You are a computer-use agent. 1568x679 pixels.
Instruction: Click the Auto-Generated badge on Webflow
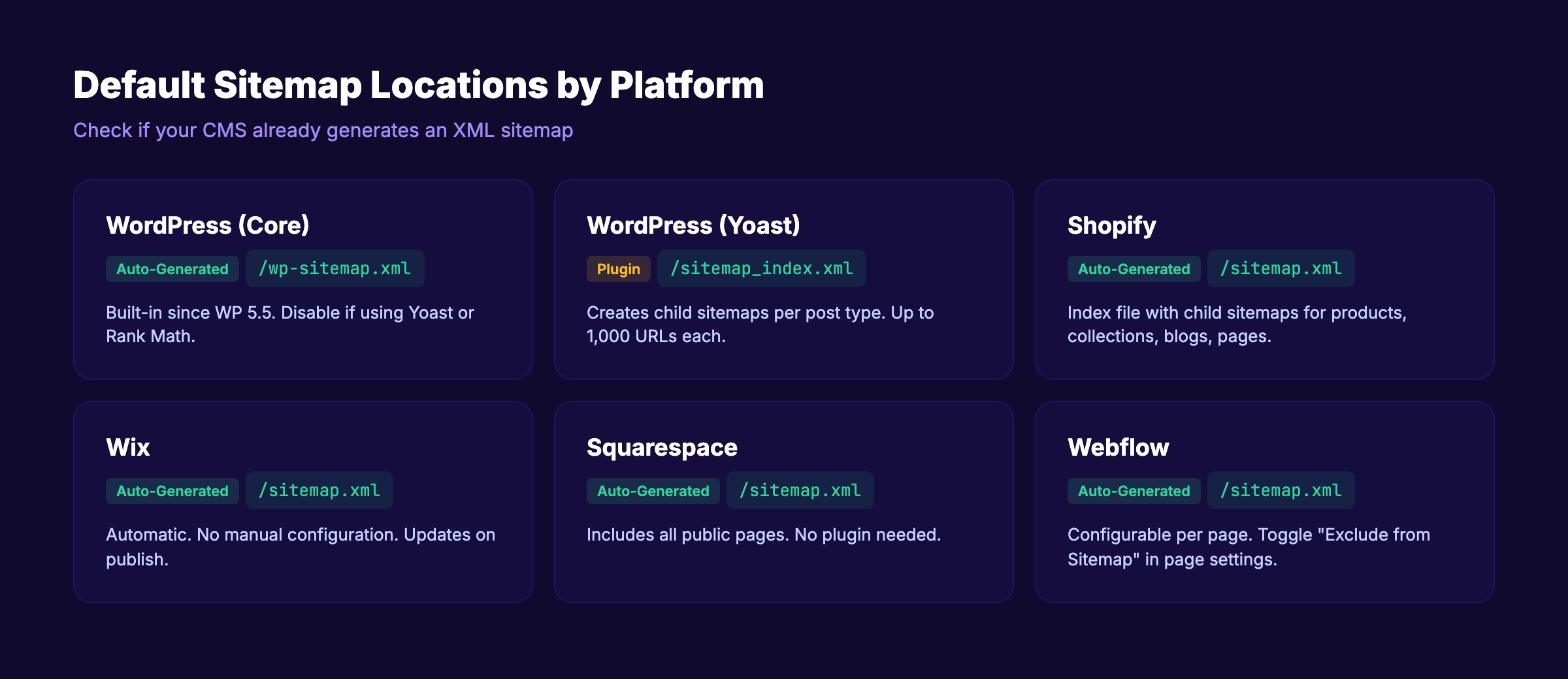click(1134, 490)
